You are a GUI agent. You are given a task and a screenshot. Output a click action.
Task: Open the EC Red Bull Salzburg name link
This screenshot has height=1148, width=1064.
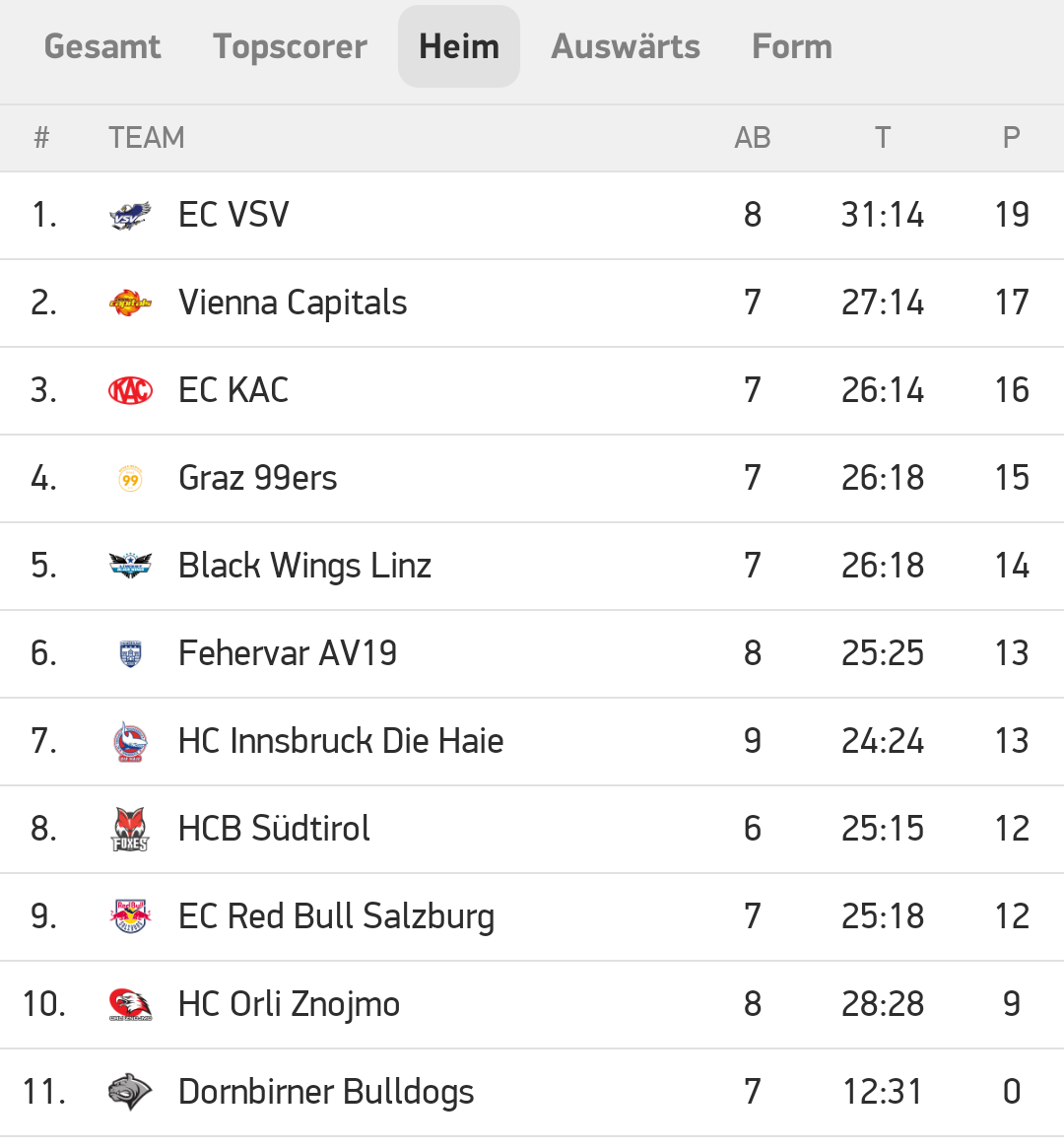click(336, 916)
